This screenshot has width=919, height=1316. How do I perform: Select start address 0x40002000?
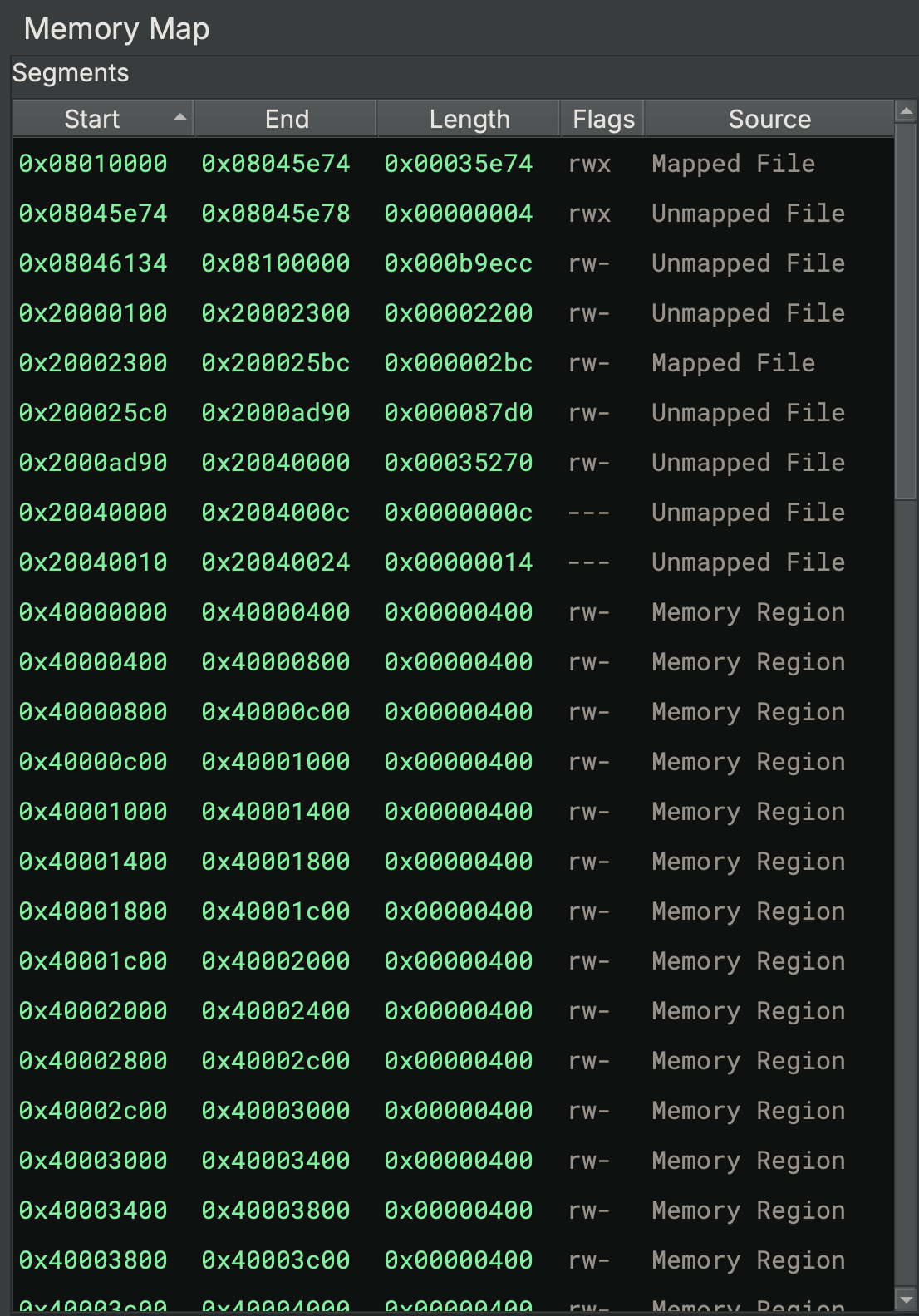click(x=93, y=1011)
